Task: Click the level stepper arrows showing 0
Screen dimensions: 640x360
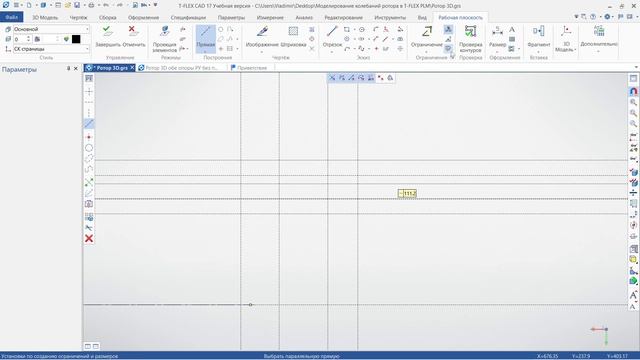Action: point(29,39)
